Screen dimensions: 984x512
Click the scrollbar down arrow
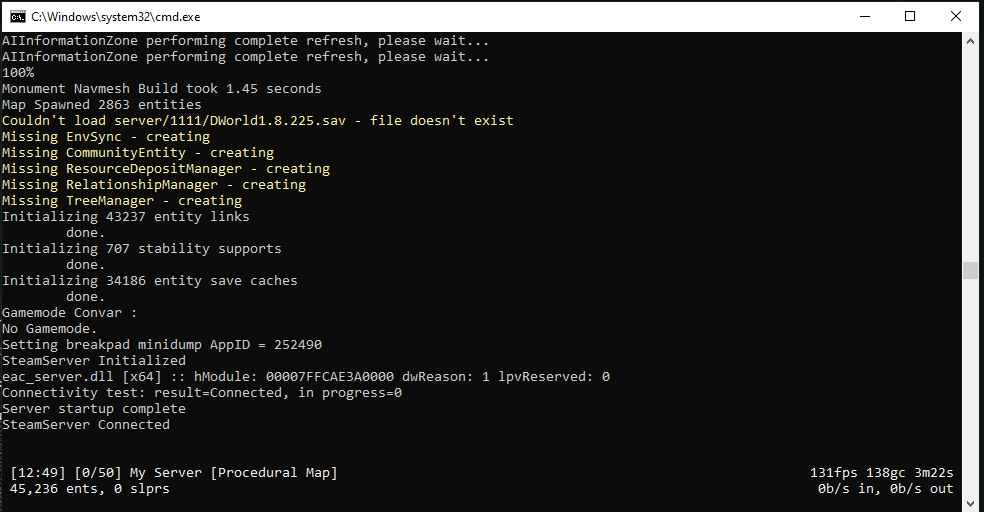(x=969, y=503)
